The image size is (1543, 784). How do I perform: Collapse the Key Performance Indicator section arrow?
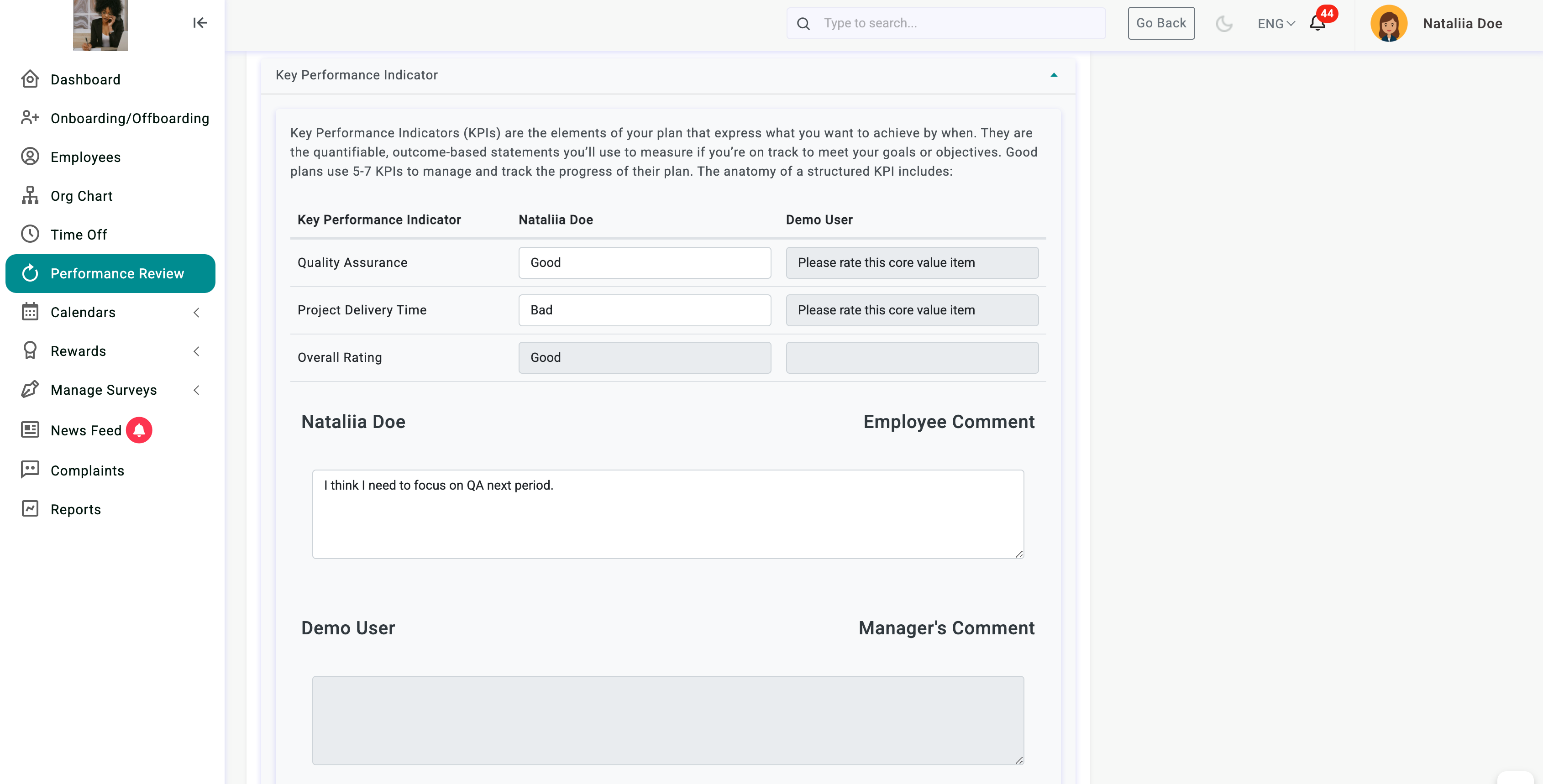click(1054, 75)
